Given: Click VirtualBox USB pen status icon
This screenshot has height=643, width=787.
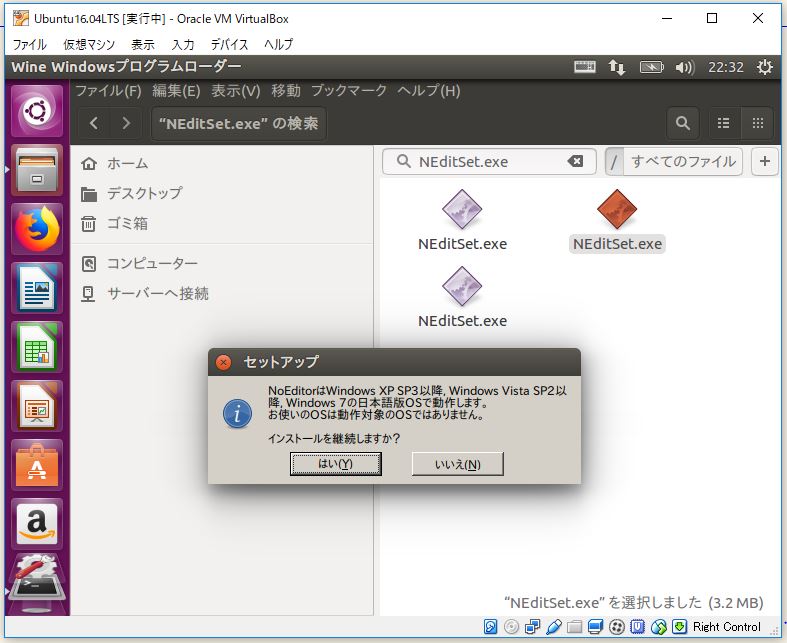Looking at the screenshot, I should click(554, 627).
